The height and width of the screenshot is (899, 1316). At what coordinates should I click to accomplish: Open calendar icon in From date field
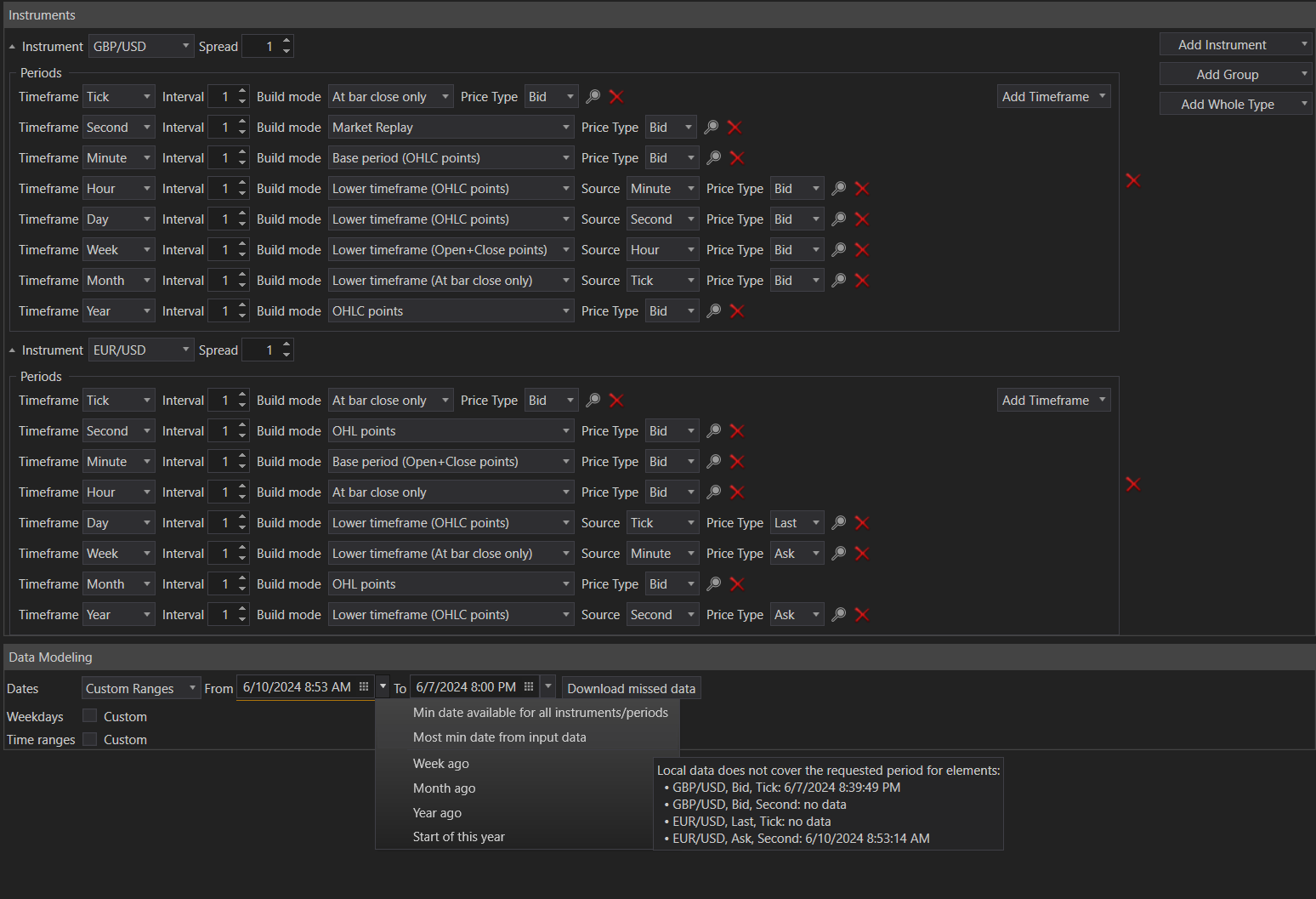tap(364, 687)
